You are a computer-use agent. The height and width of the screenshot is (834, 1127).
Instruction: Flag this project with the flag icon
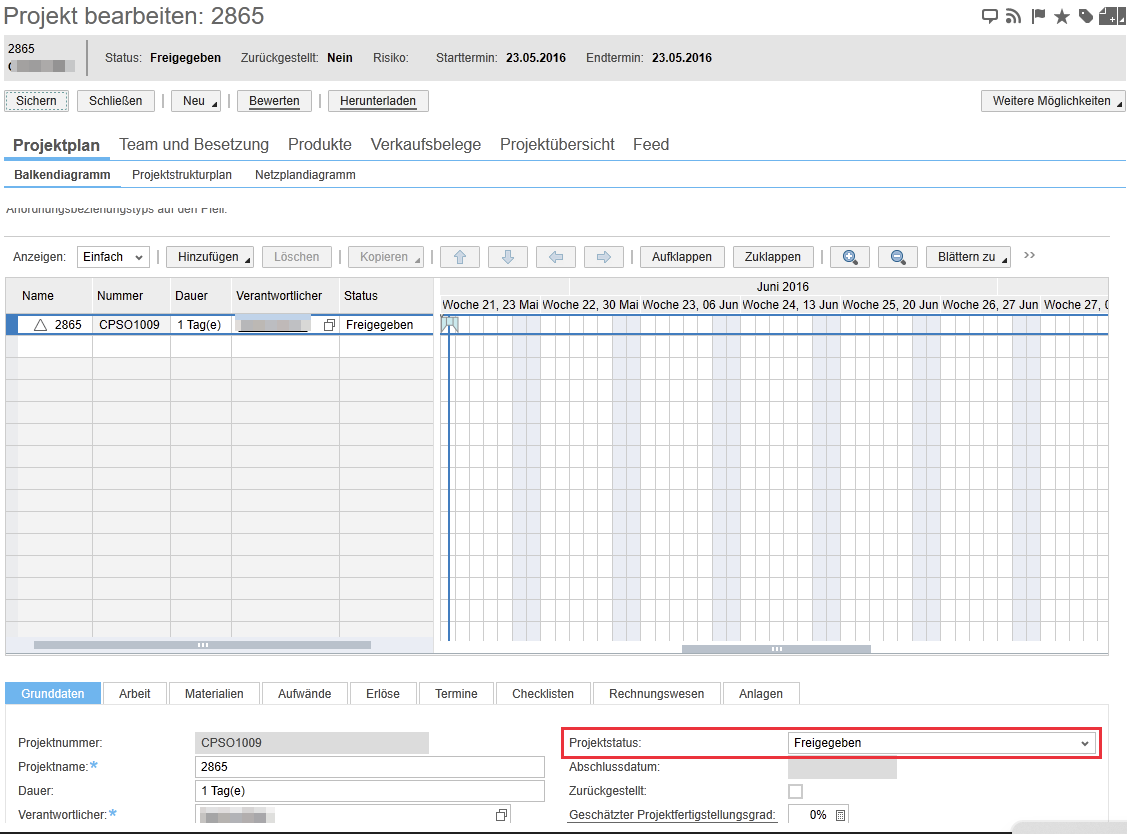[1038, 17]
